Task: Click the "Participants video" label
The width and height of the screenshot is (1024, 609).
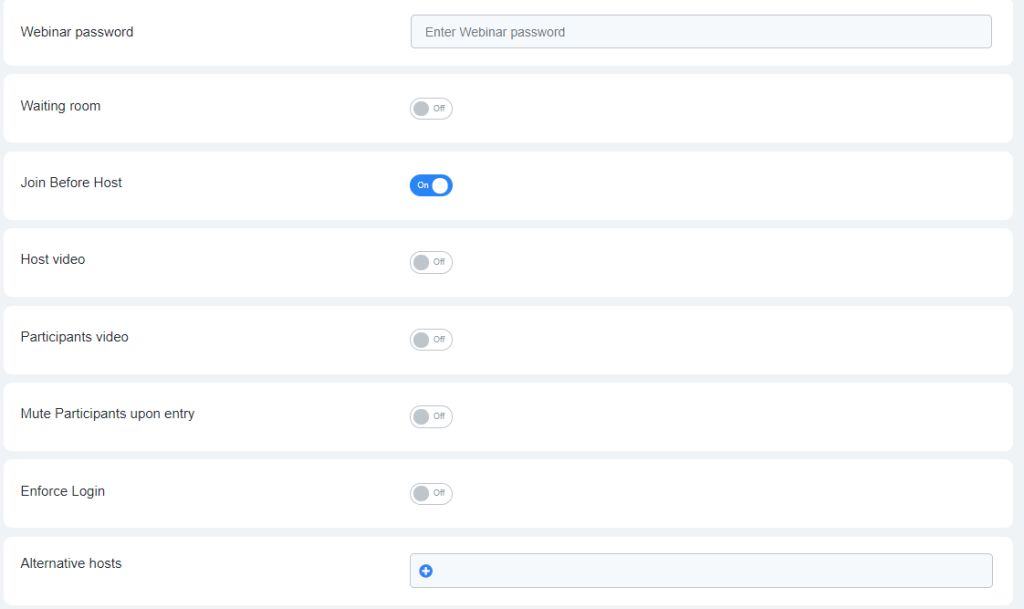Action: [x=74, y=337]
